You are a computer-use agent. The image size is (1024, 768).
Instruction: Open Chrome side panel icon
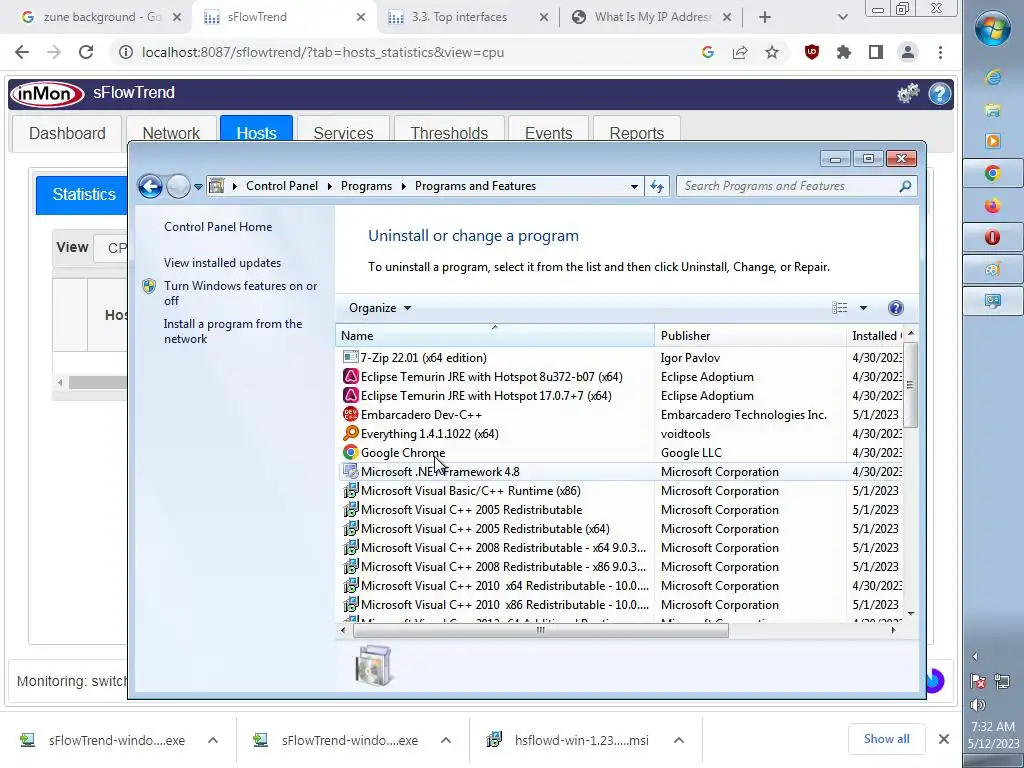(x=876, y=52)
